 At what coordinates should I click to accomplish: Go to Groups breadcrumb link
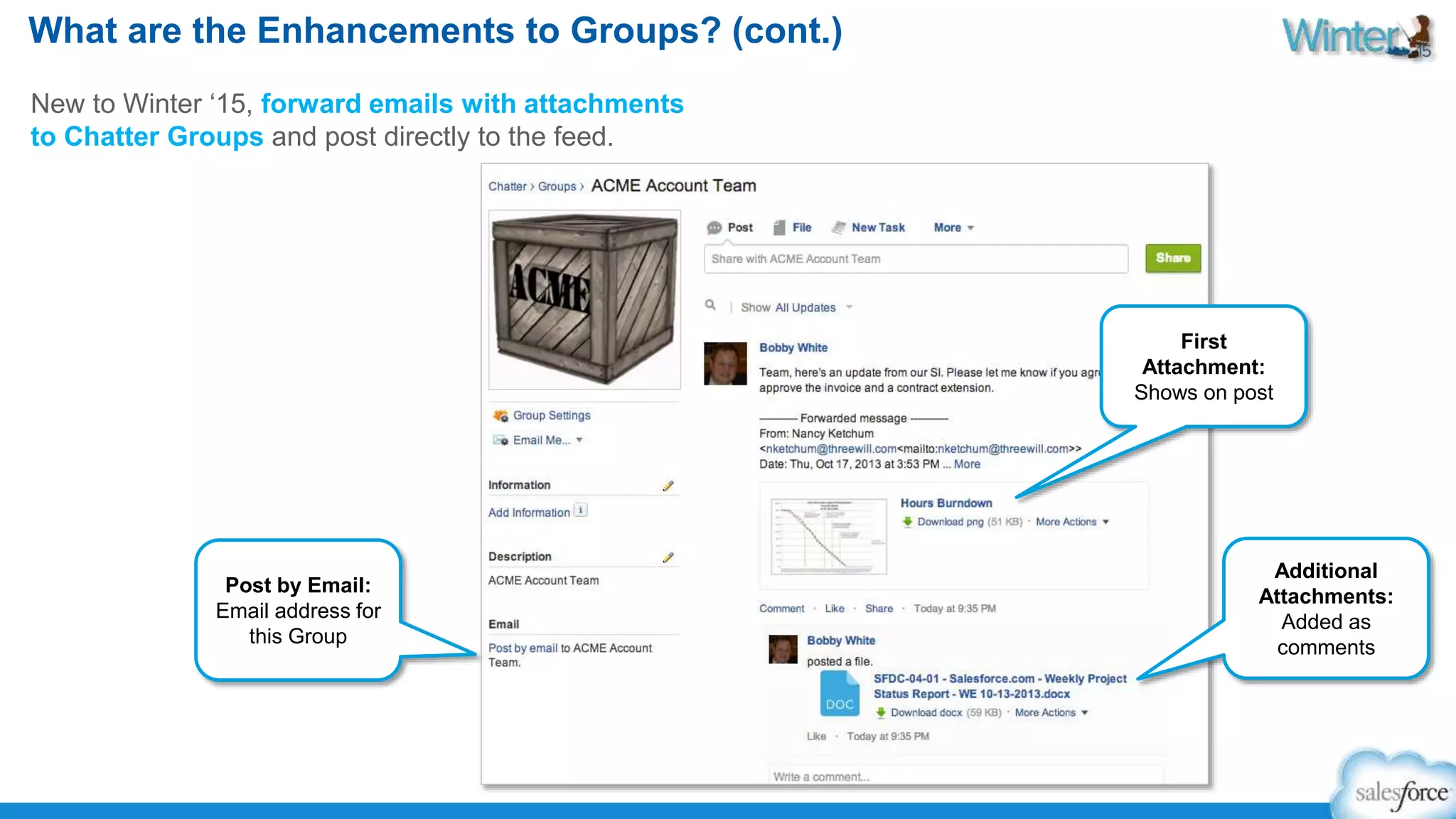[557, 186]
